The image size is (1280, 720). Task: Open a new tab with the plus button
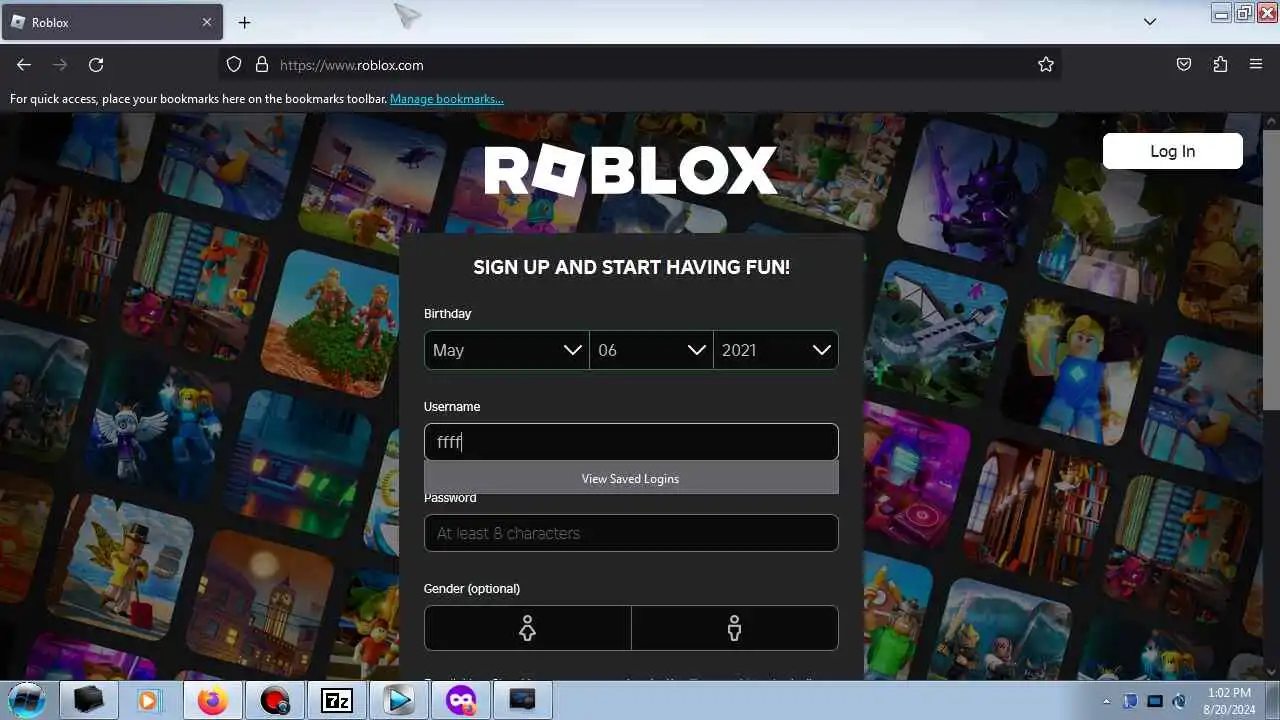click(x=244, y=22)
